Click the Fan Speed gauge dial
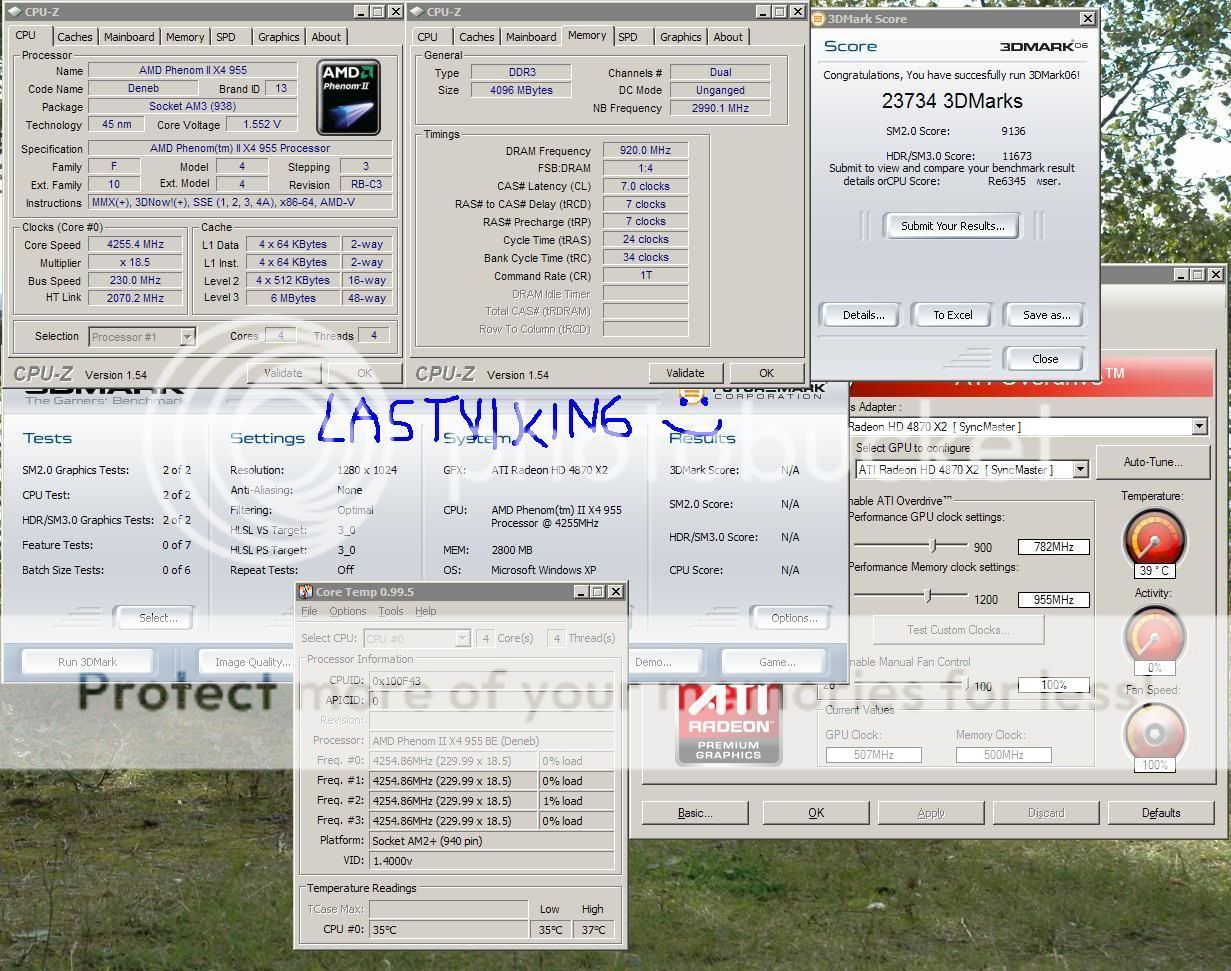Viewport: 1231px width, 971px height. [1154, 733]
